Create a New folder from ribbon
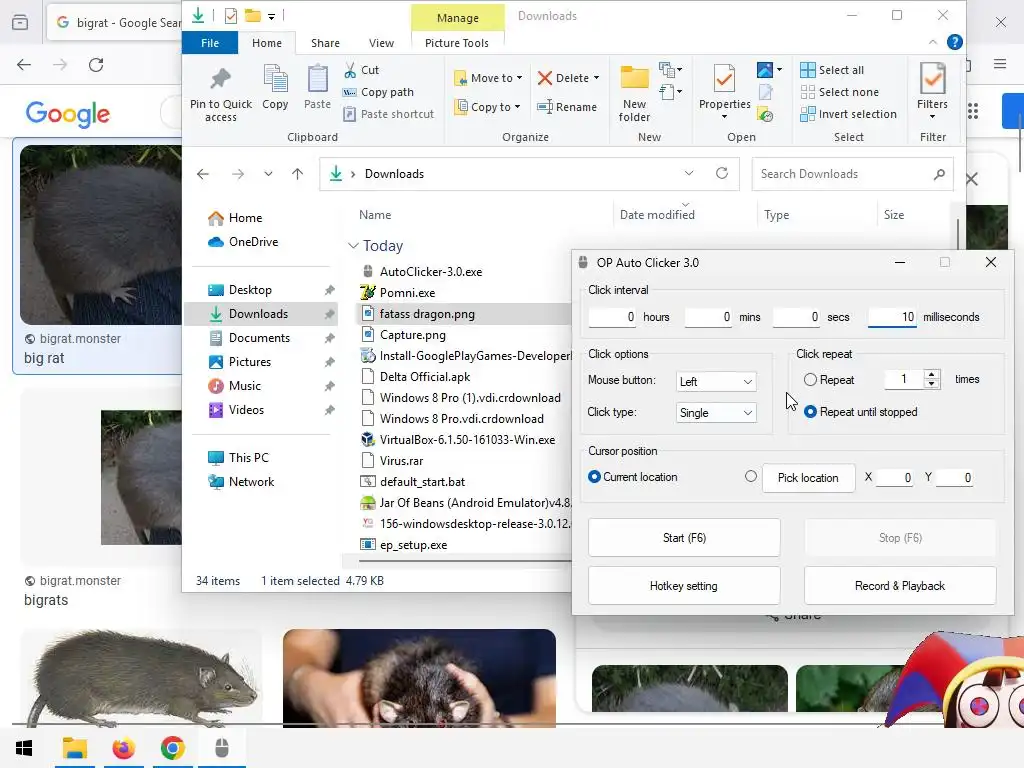 point(634,93)
